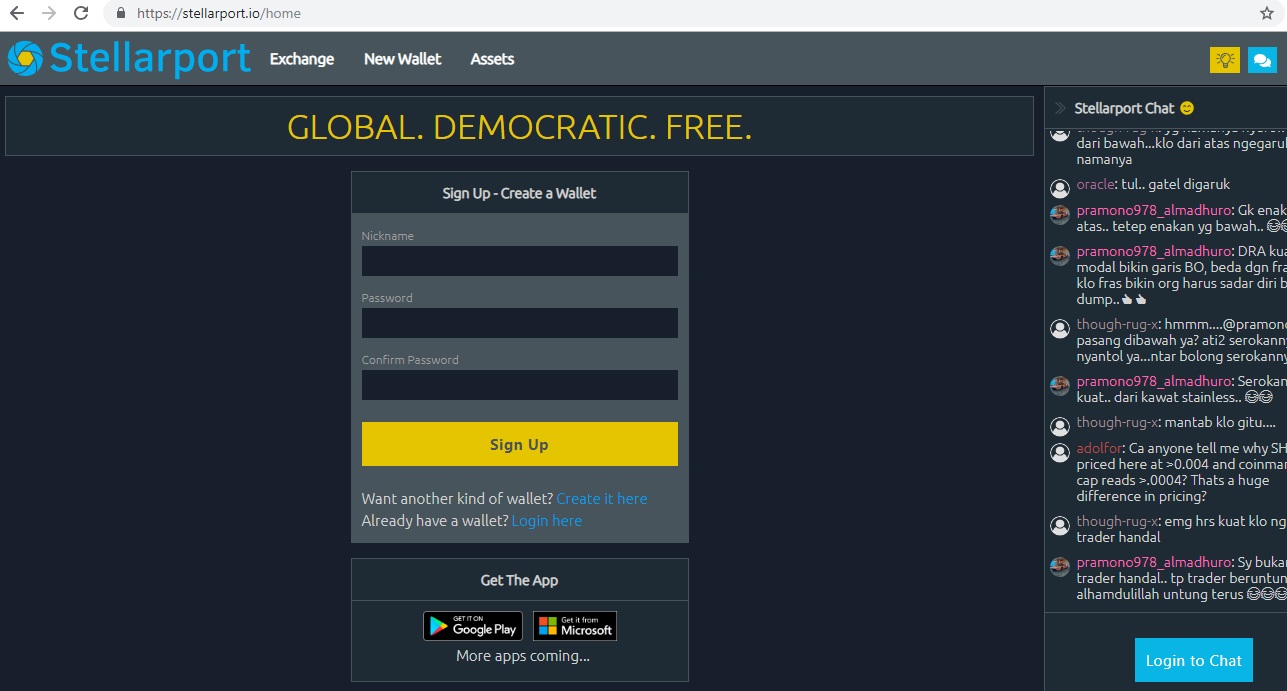Click oracle's chat avatar icon
1287x691 pixels.
click(x=1060, y=187)
